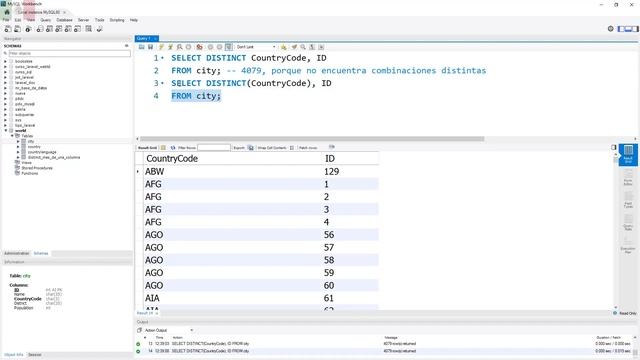Open the Form Editor side panel button
Viewport: 640px width, 360px height.
pyautogui.click(x=628, y=178)
